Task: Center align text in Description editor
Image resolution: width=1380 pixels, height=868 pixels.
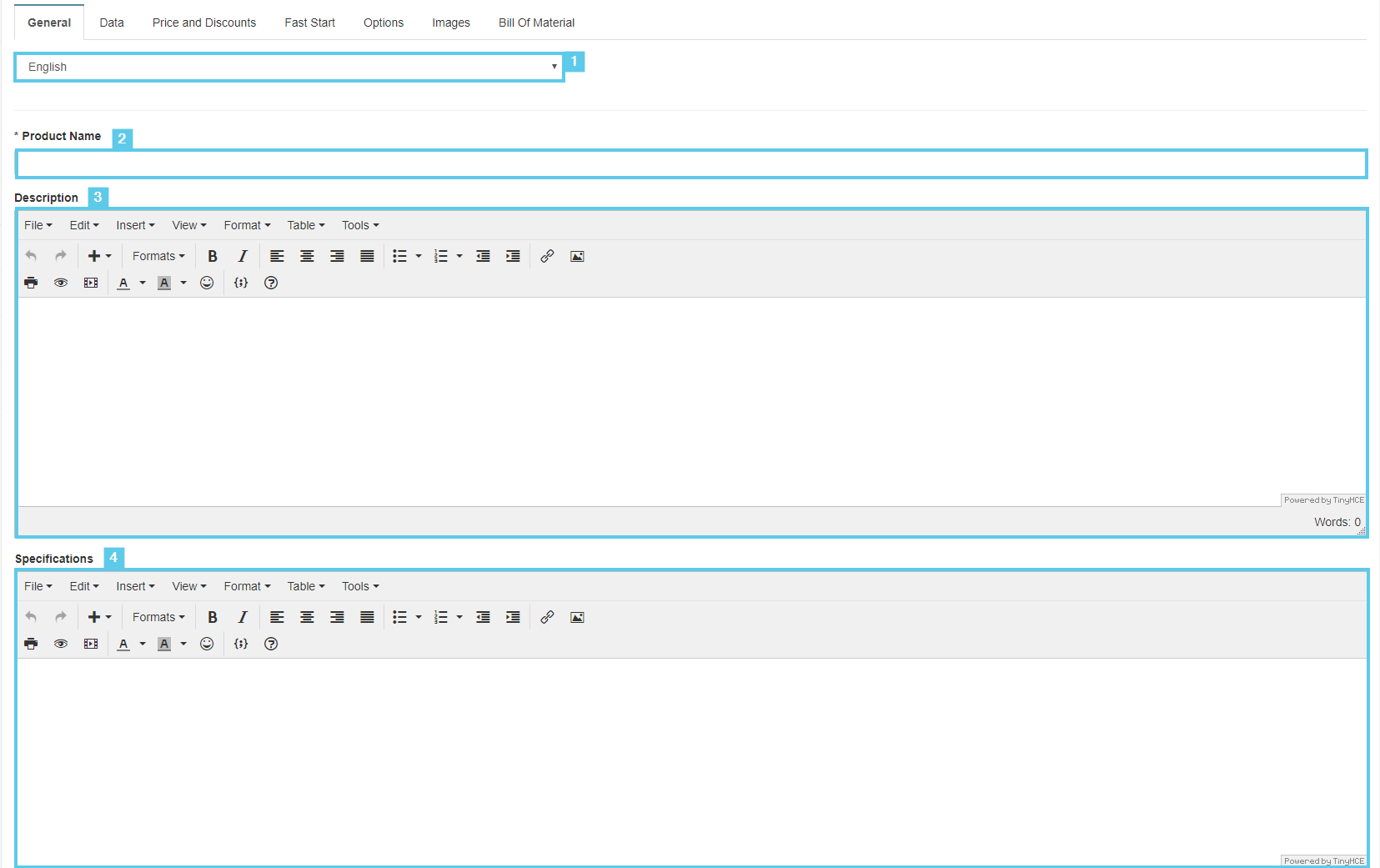Action: point(307,256)
